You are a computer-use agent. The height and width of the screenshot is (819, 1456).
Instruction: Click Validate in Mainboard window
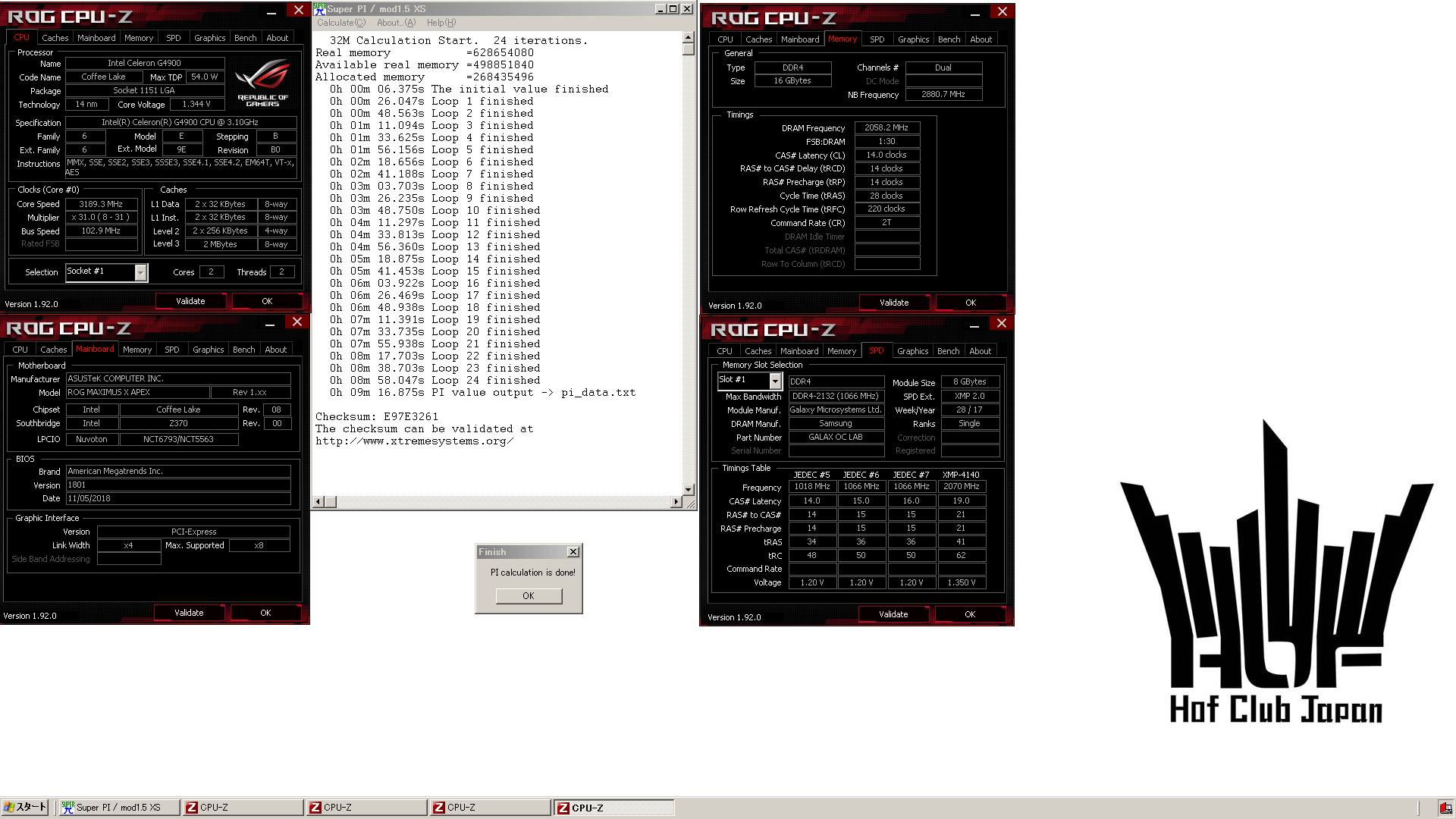pos(189,613)
